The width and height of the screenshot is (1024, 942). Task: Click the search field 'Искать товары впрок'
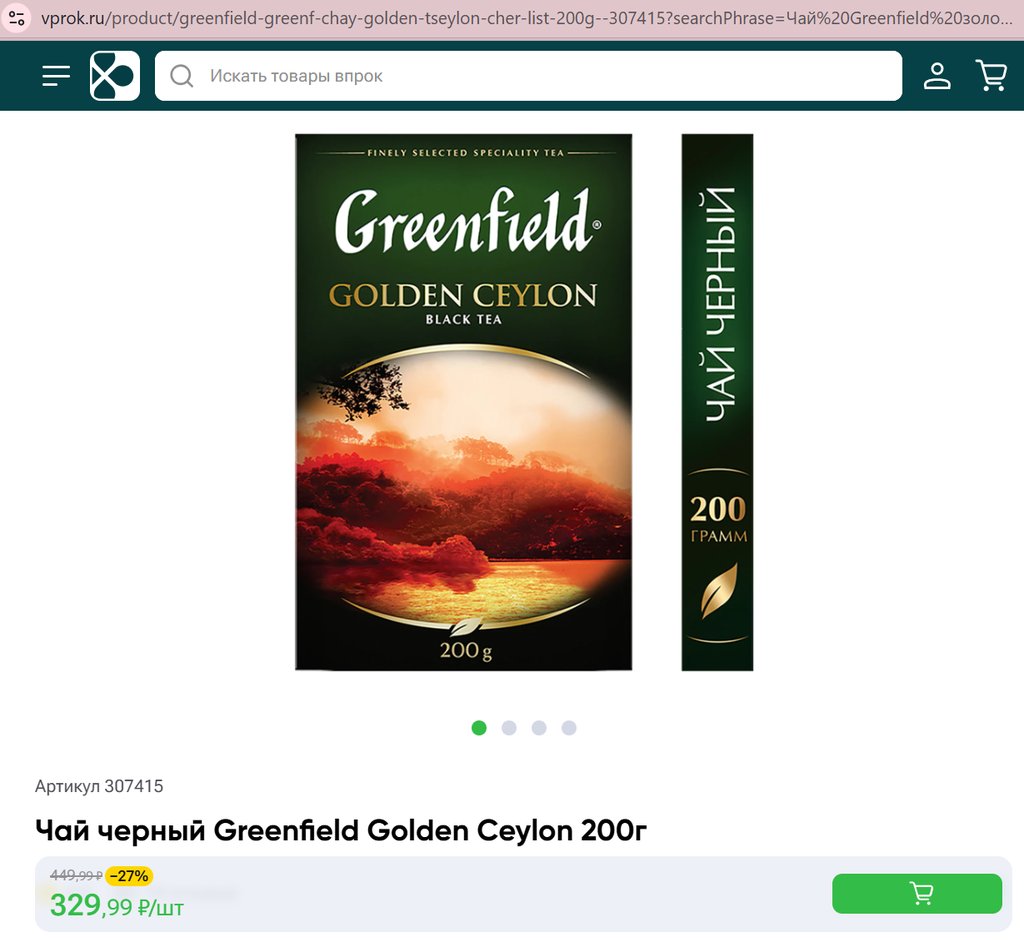tap(540, 76)
